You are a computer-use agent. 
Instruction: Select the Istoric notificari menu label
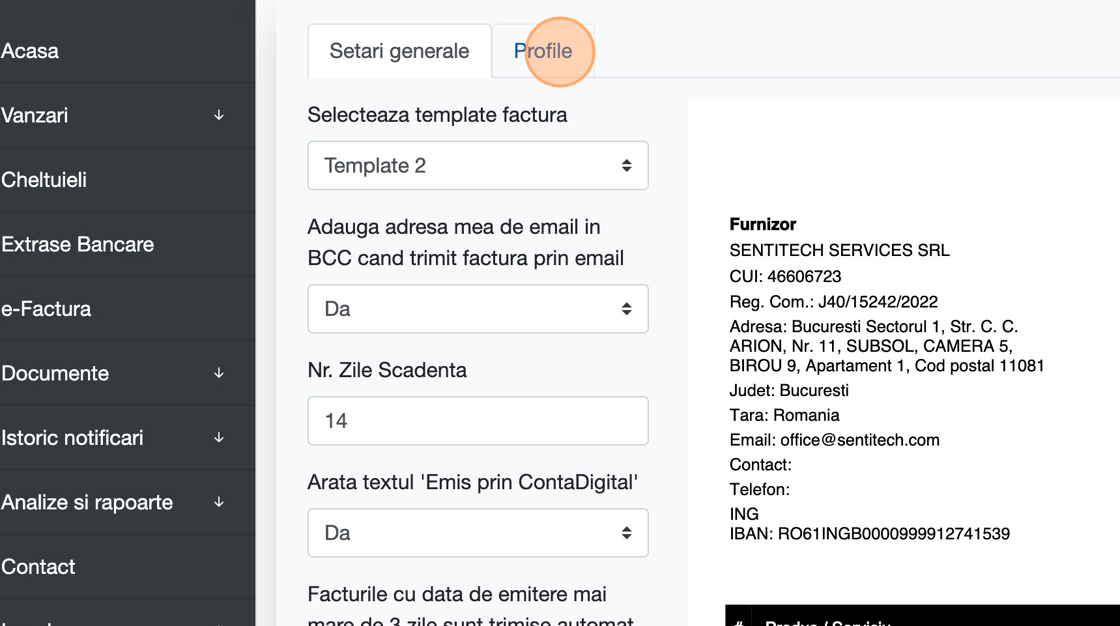(72, 438)
